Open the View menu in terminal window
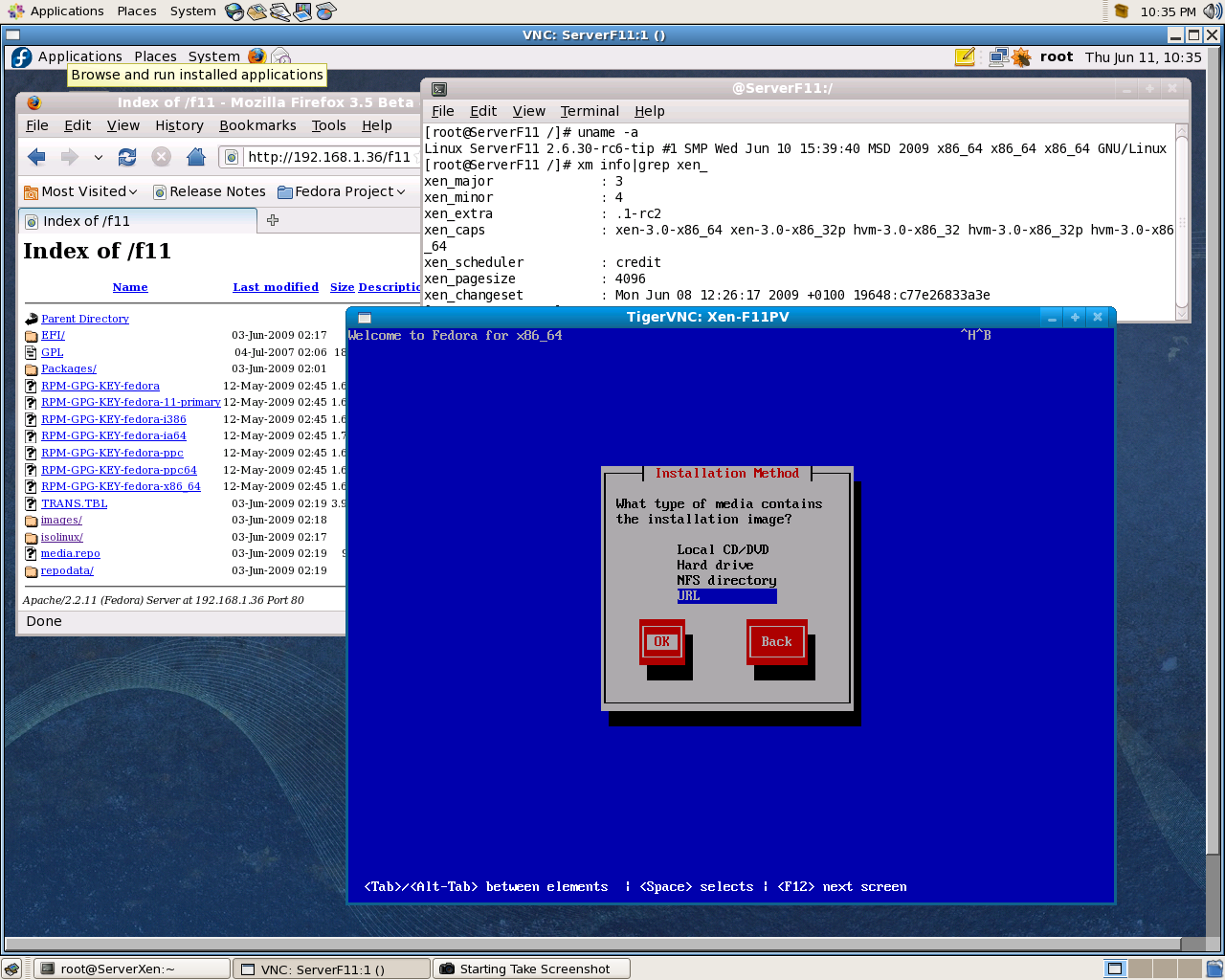Image resolution: width=1225 pixels, height=980 pixels. pyautogui.click(x=528, y=111)
